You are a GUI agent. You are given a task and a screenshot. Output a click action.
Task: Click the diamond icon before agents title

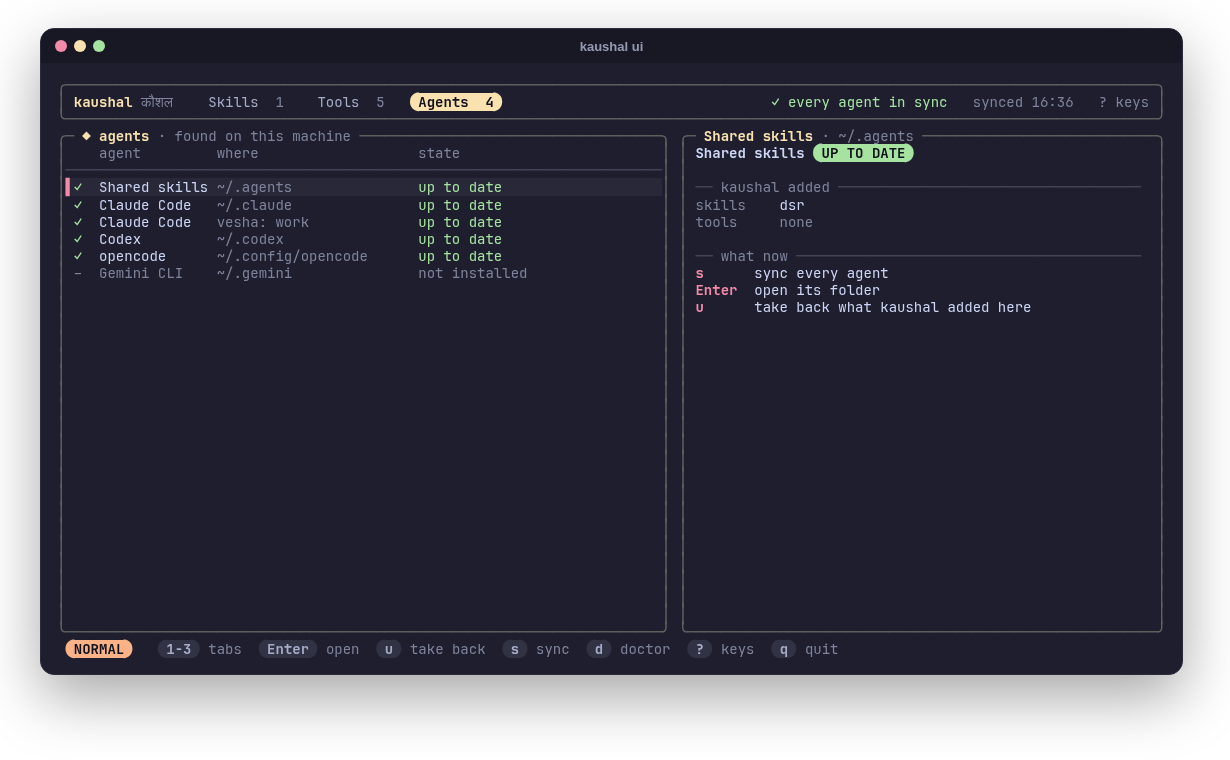pyautogui.click(x=86, y=135)
